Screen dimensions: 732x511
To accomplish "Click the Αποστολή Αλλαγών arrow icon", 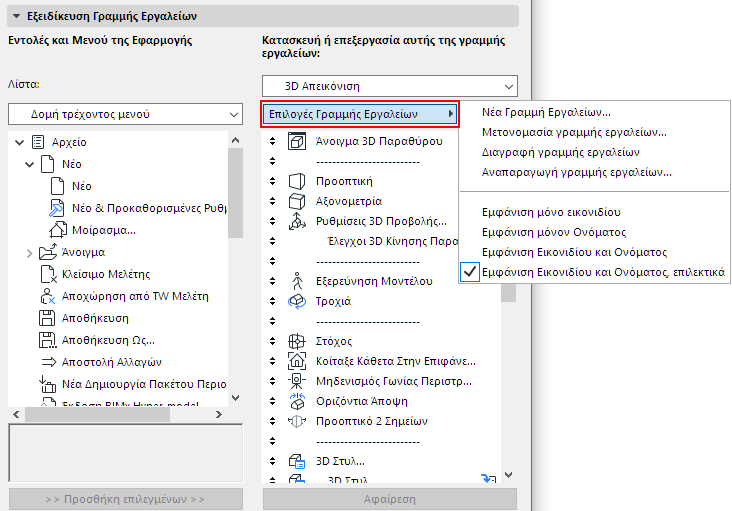I will tap(47, 362).
